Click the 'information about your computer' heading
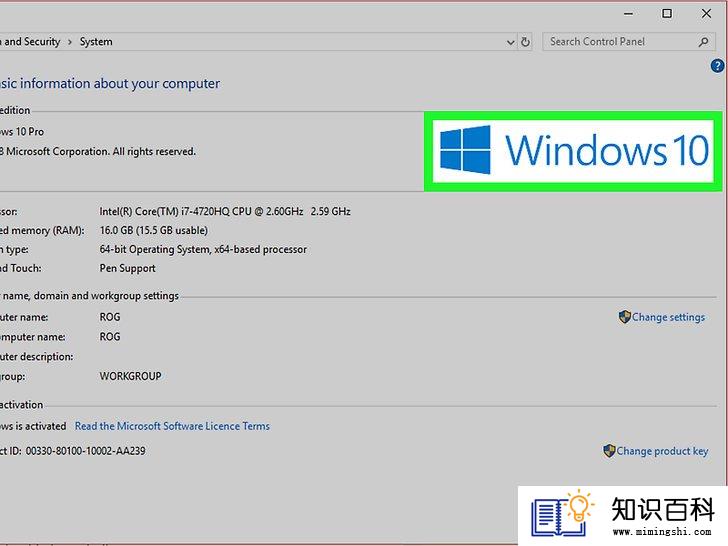Screen dimensions: 728x546 click(120, 84)
